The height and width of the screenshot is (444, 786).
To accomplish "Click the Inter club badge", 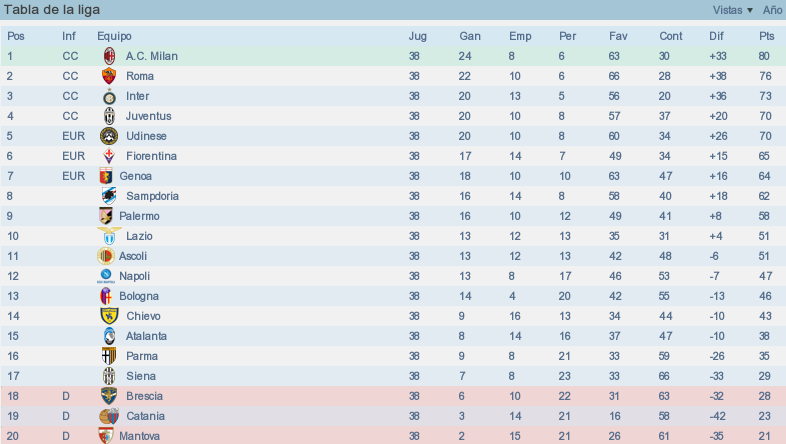I will 109,96.
